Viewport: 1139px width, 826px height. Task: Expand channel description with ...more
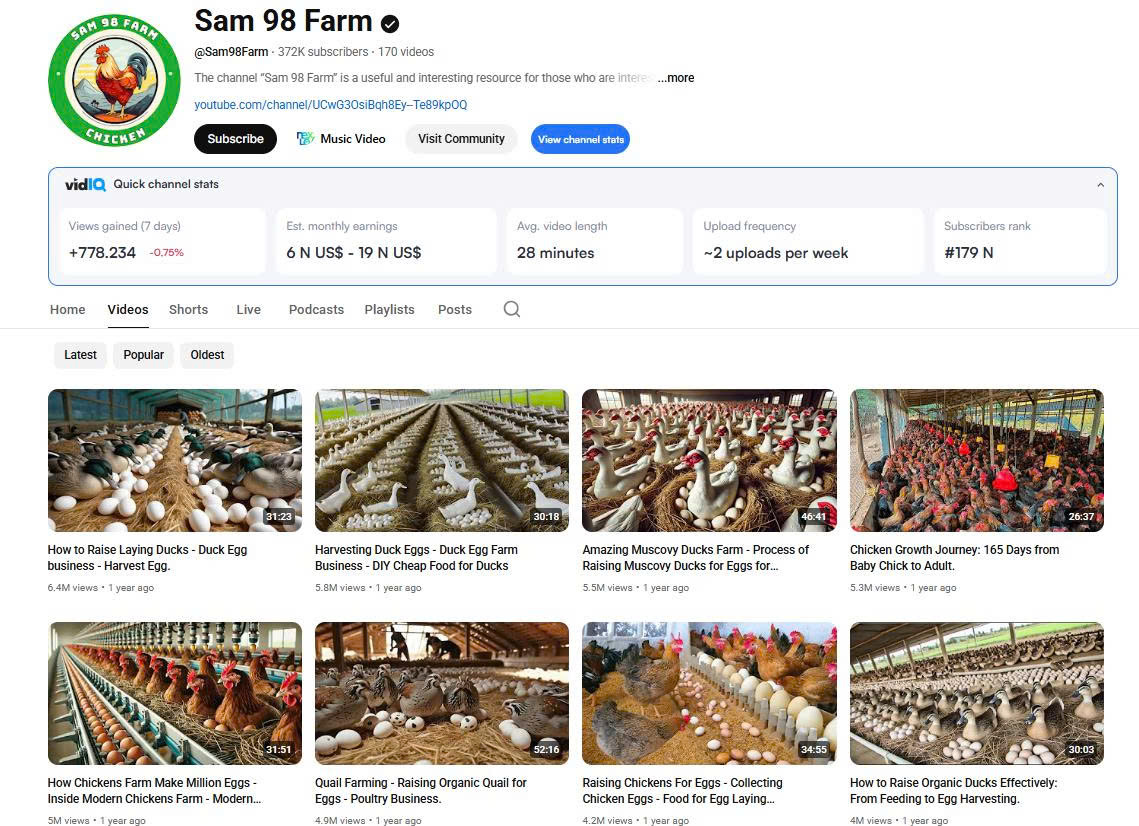click(676, 78)
